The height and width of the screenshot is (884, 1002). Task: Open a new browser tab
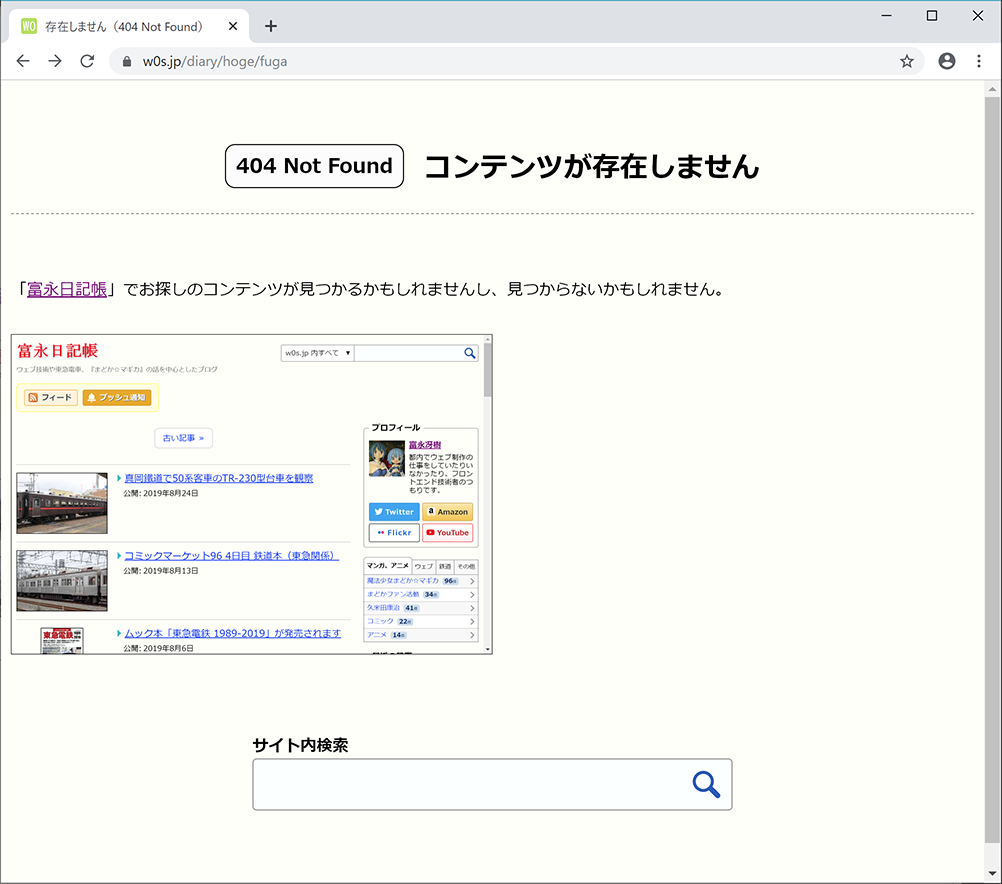pos(270,26)
